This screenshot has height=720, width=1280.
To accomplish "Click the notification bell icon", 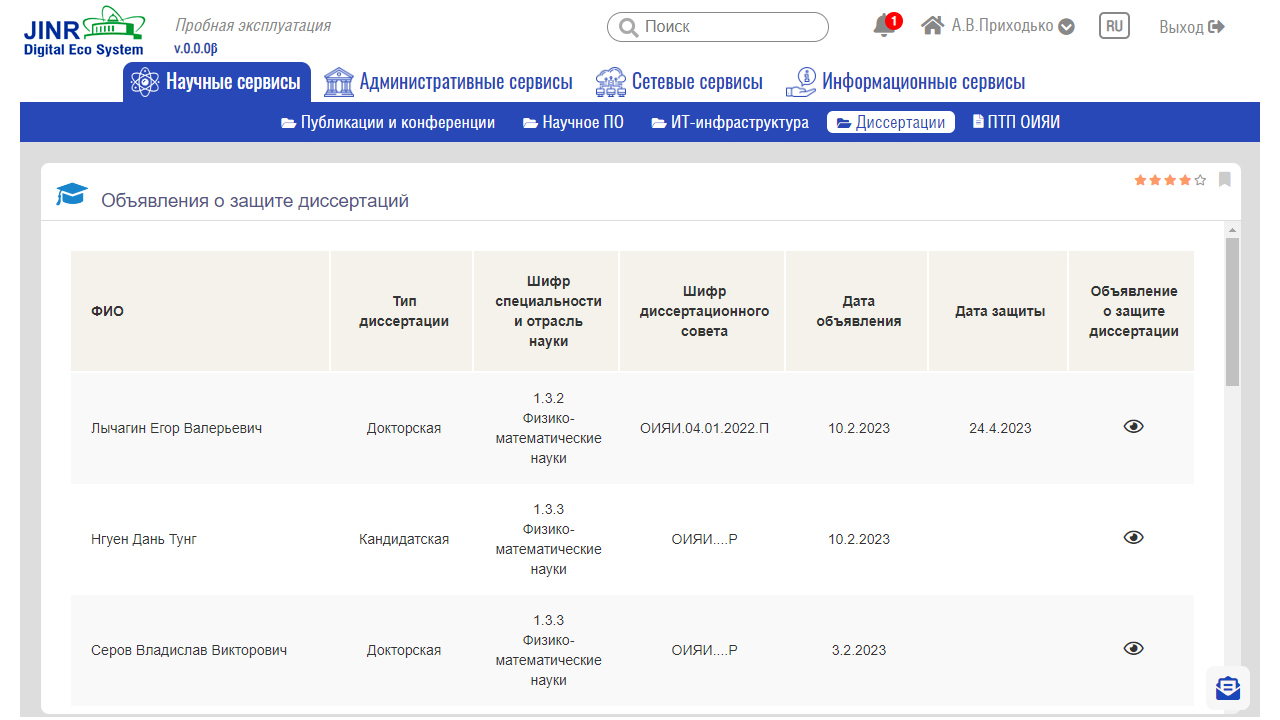I will 884,26.
